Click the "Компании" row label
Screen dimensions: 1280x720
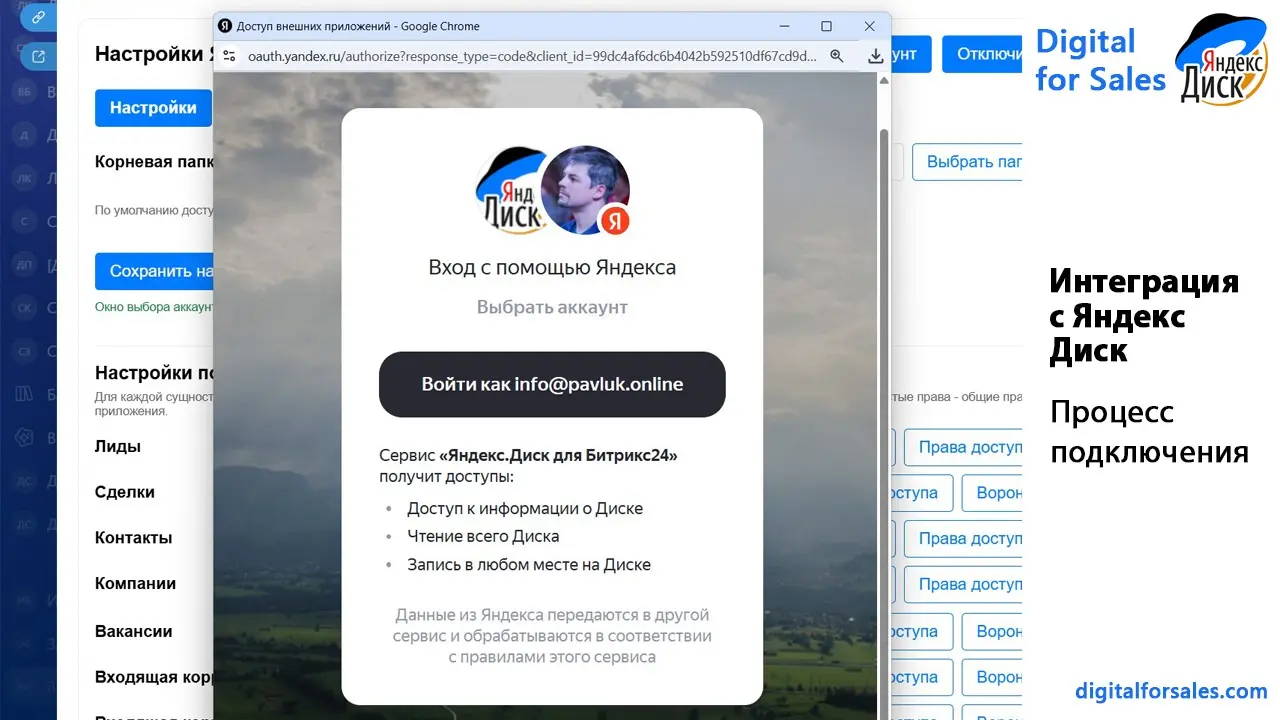136,584
